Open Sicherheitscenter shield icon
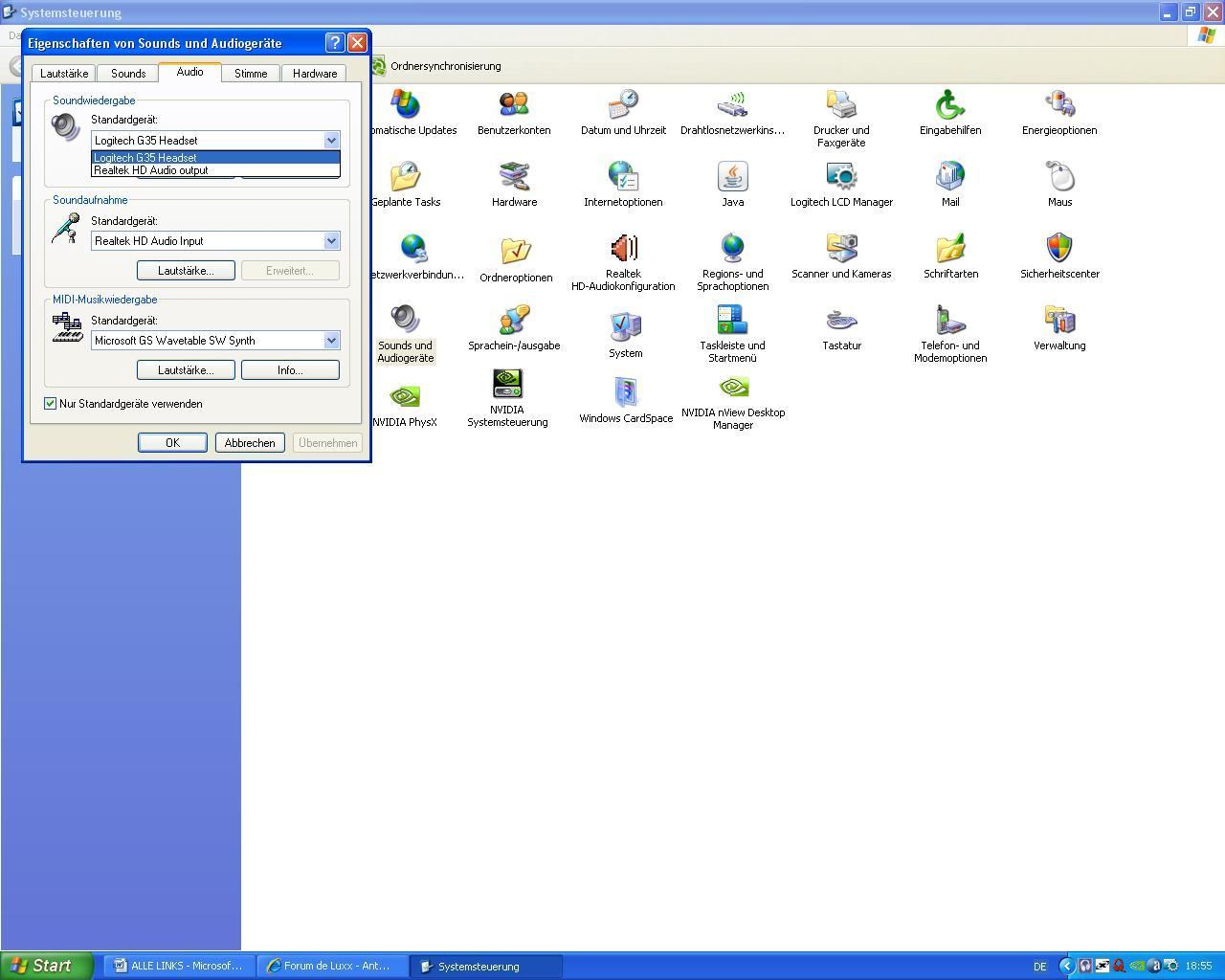The height and width of the screenshot is (980, 1225). 1059,256
